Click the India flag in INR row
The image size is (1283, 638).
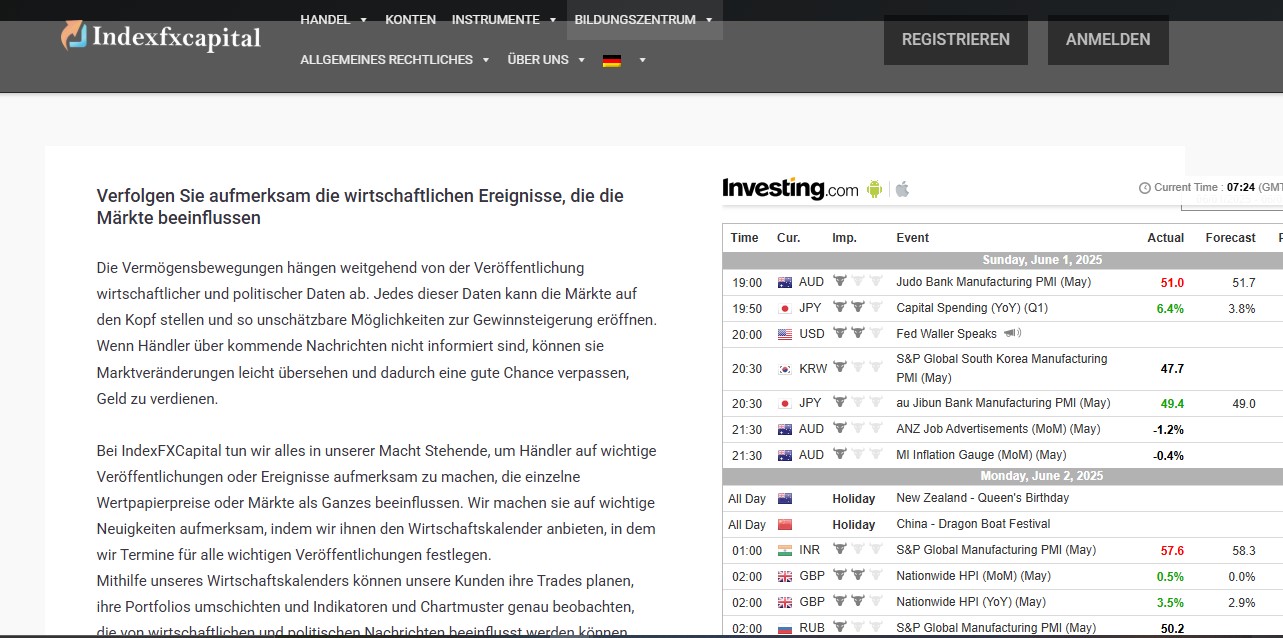click(x=785, y=551)
